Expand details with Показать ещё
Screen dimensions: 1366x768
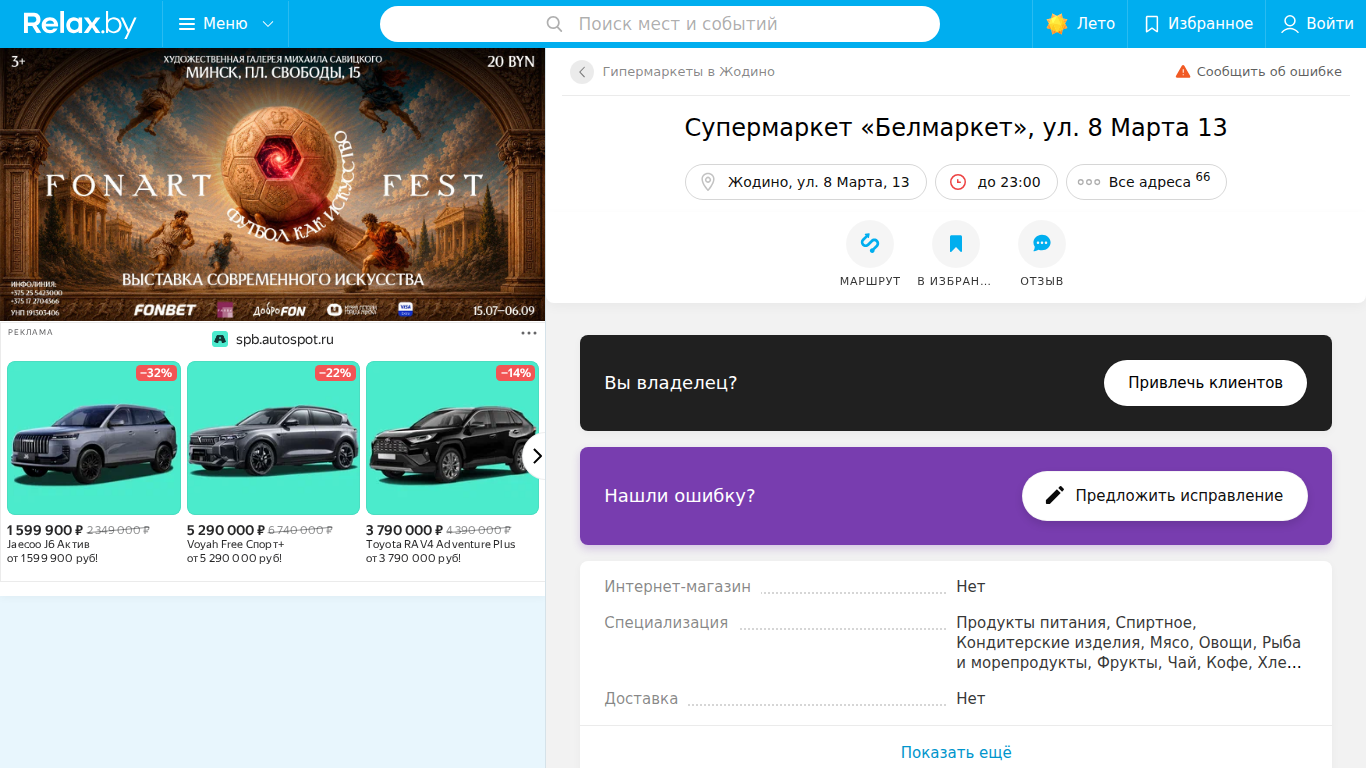pos(956,752)
